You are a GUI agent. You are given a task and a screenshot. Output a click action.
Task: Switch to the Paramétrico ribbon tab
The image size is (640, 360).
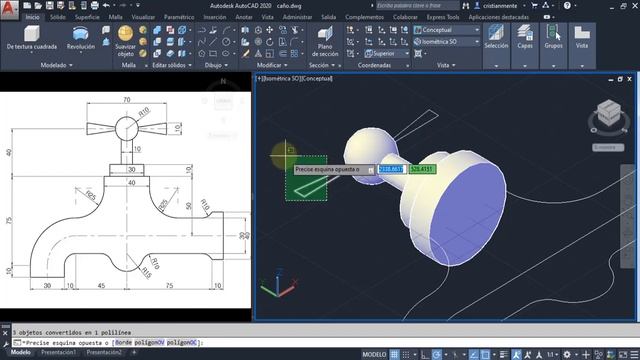pos(179,17)
